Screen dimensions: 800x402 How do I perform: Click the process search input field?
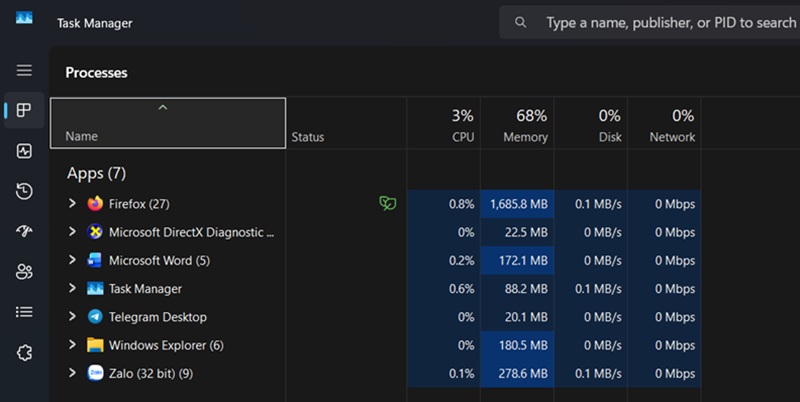[x=649, y=22]
